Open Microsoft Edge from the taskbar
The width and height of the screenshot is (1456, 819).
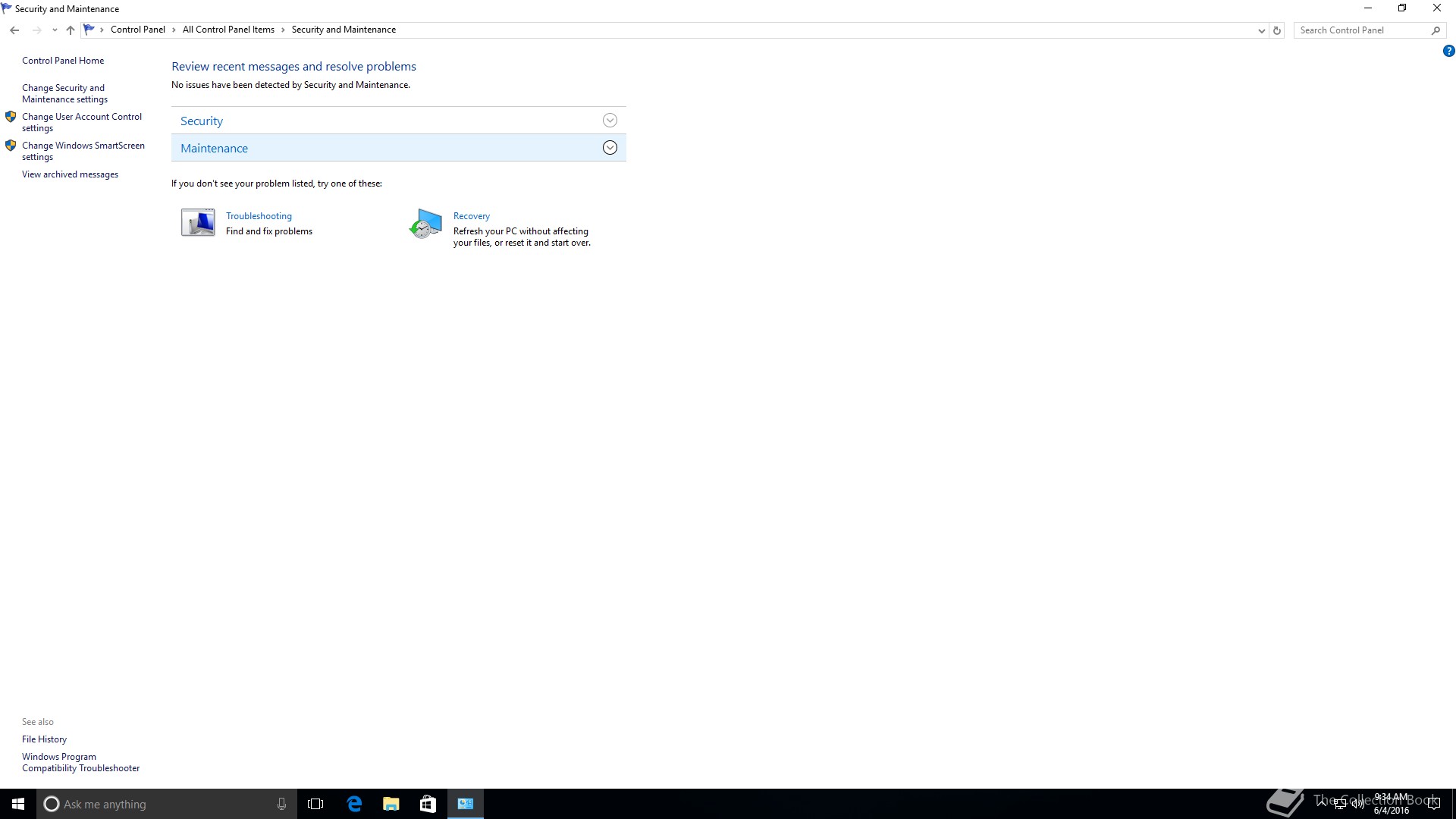(354, 804)
